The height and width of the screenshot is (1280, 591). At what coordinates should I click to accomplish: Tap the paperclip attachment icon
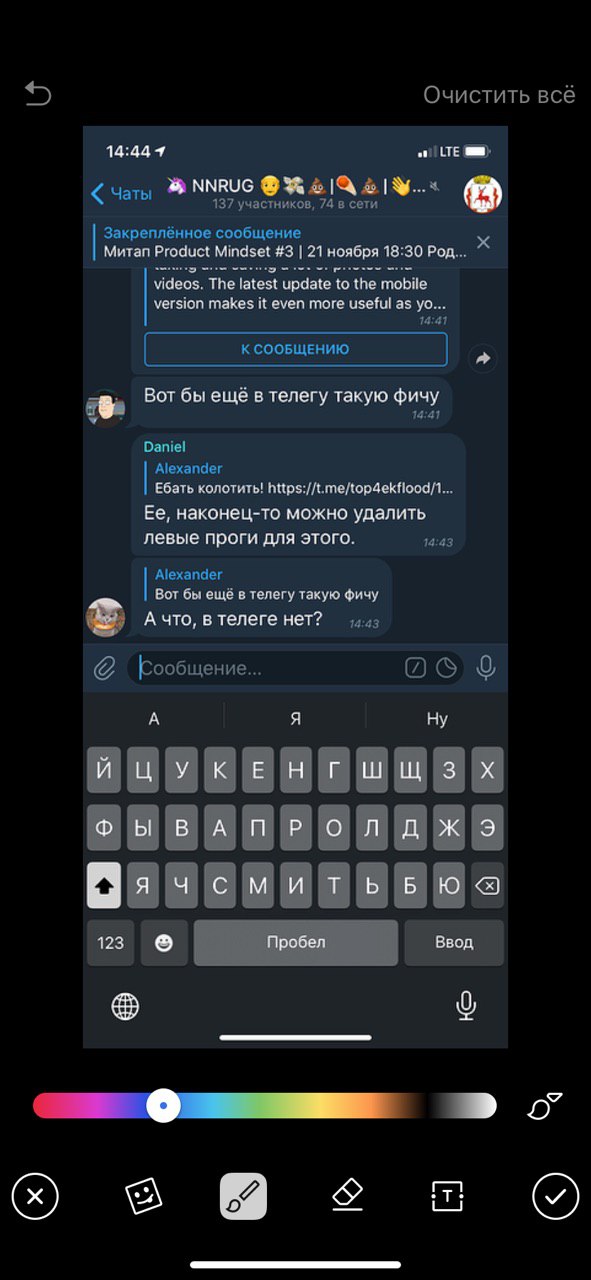click(x=104, y=668)
